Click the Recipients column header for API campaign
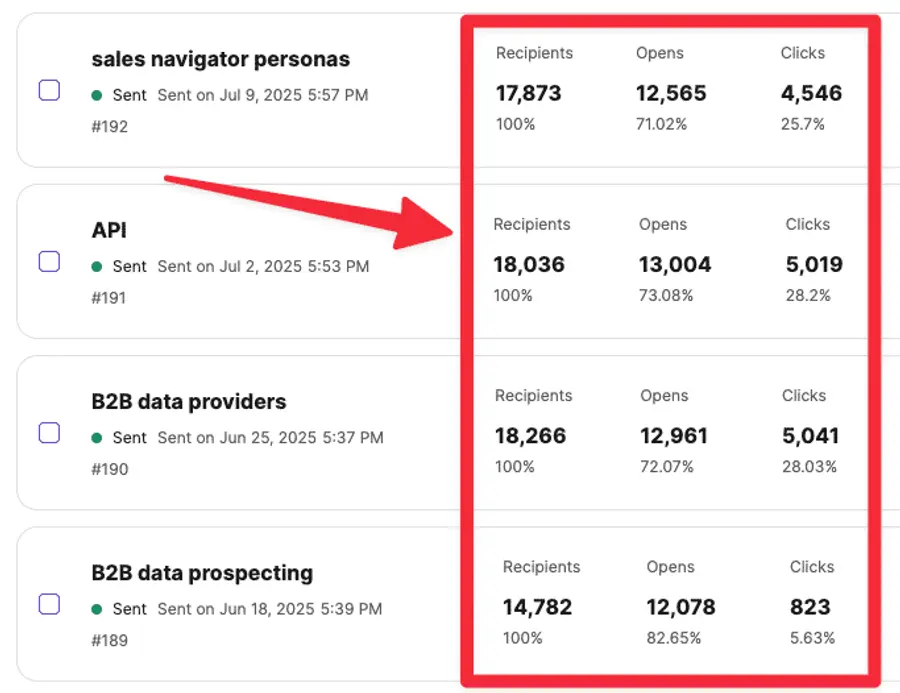900x693 pixels. point(533,224)
